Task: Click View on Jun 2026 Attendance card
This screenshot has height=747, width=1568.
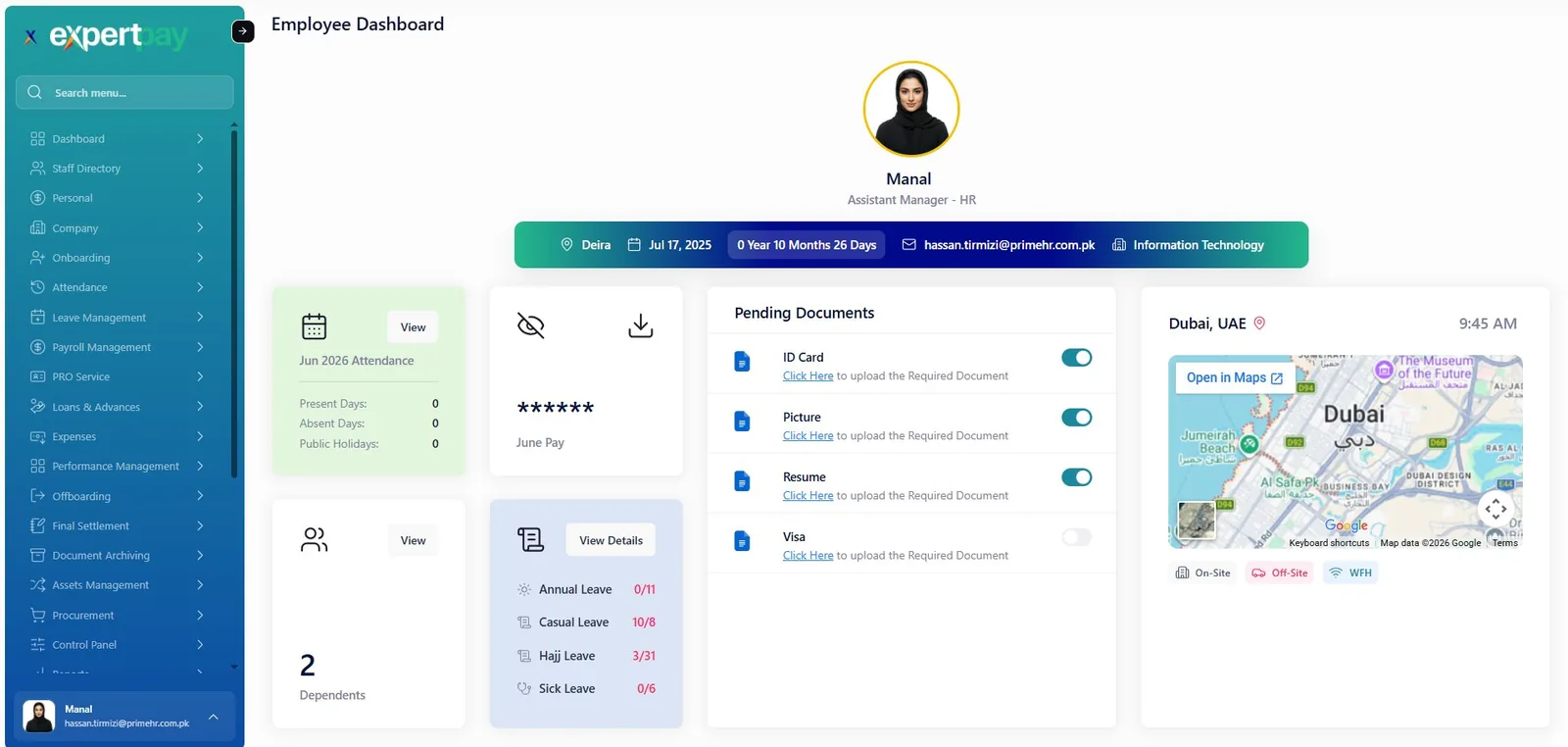Action: pos(413,327)
